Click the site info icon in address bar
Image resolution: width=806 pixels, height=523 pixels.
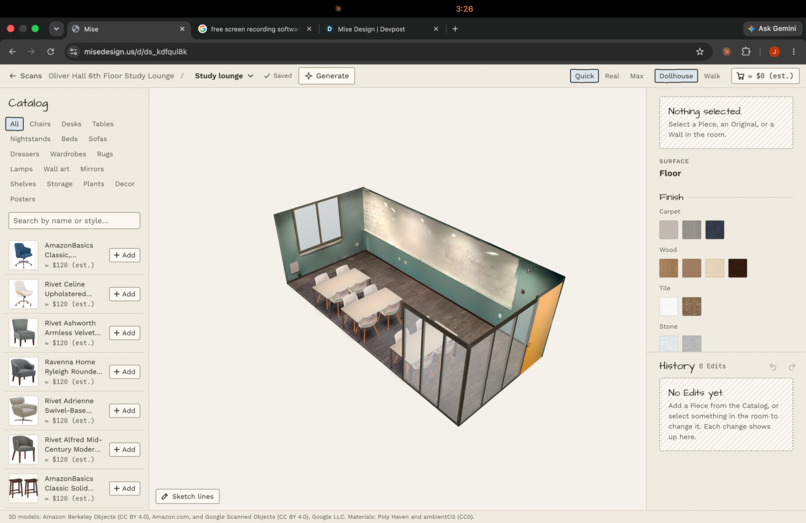[x=74, y=51]
